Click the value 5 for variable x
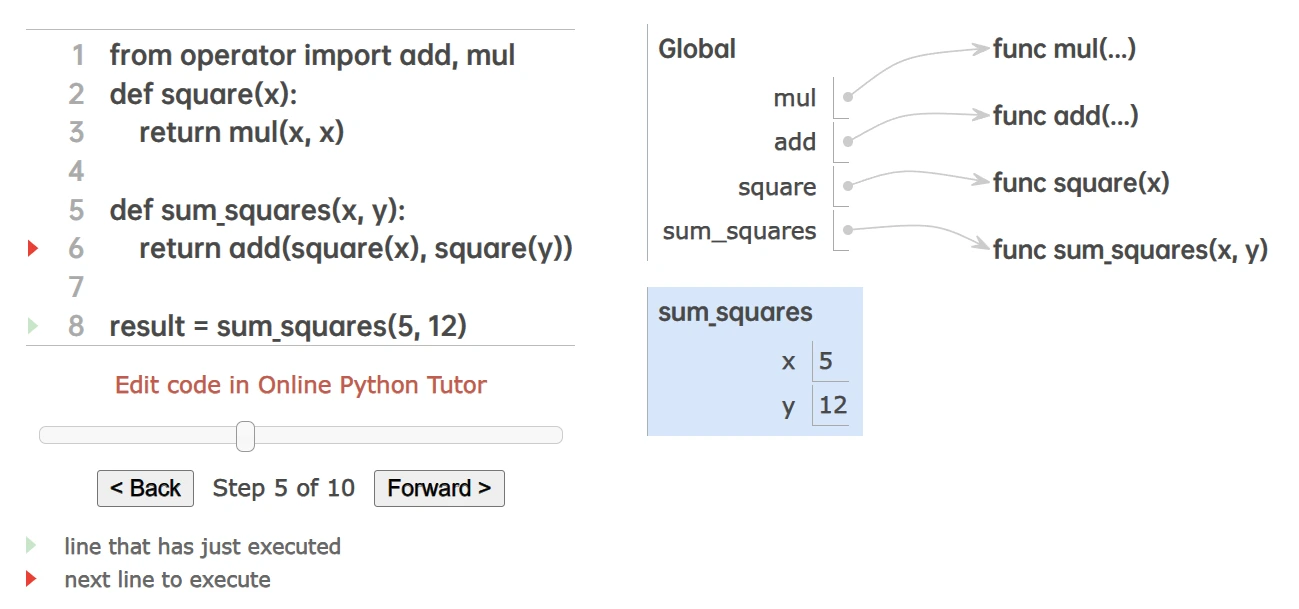 [826, 360]
